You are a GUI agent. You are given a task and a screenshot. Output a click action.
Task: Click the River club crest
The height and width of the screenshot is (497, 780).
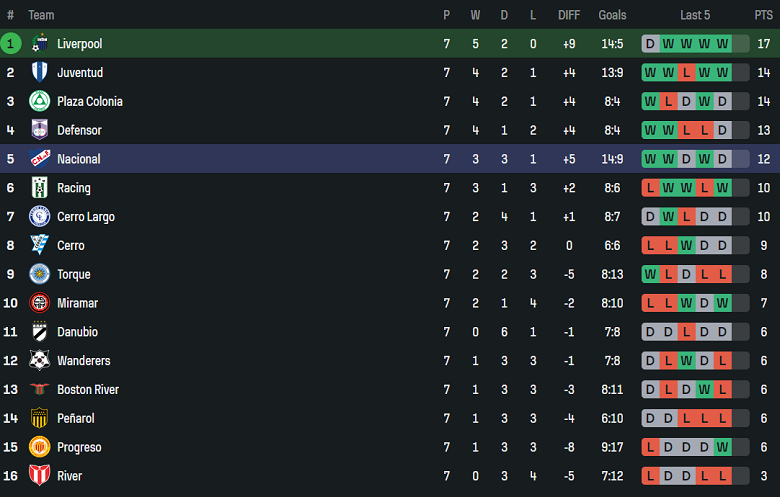[40, 476]
